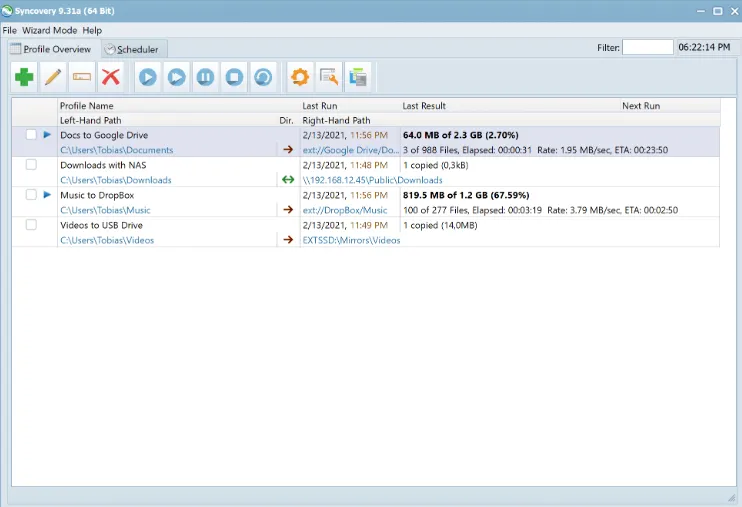The image size is (742, 507).
Task: Click the restore circular arrow icon
Action: point(263,77)
